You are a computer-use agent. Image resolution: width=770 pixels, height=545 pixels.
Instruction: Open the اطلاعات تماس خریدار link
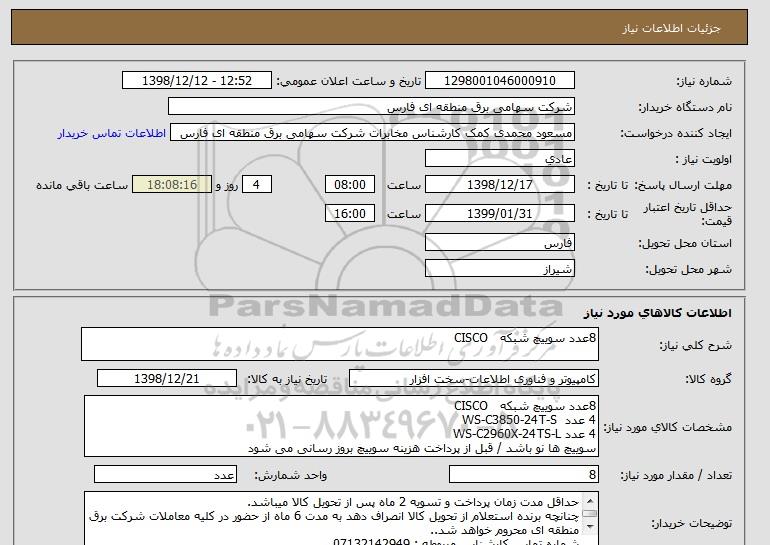[111, 133]
